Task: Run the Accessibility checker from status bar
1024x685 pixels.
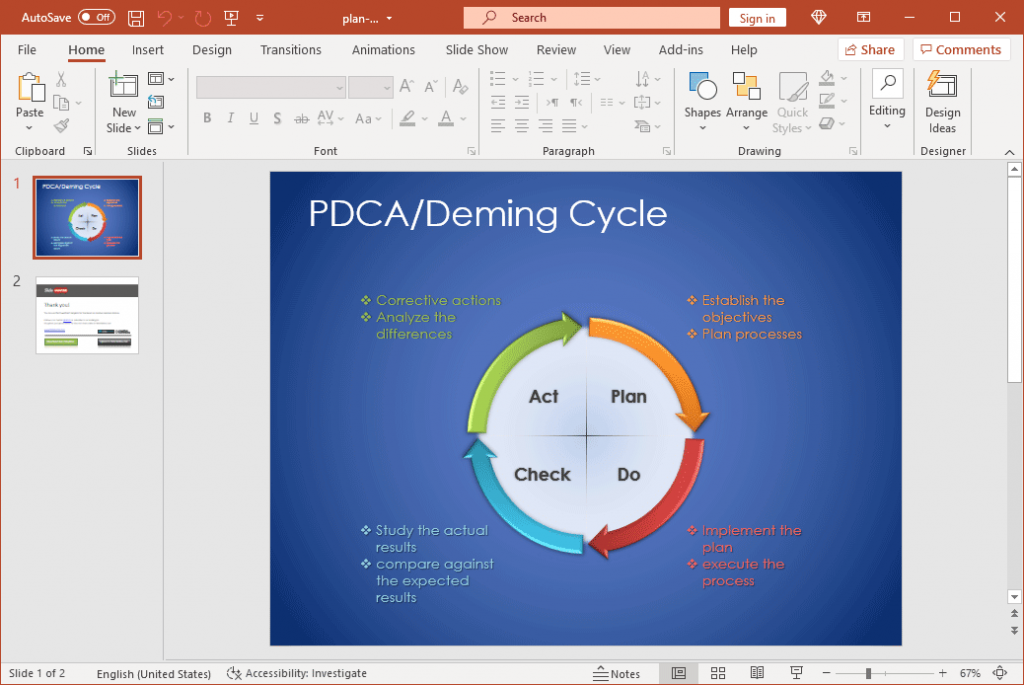Action: [x=297, y=673]
